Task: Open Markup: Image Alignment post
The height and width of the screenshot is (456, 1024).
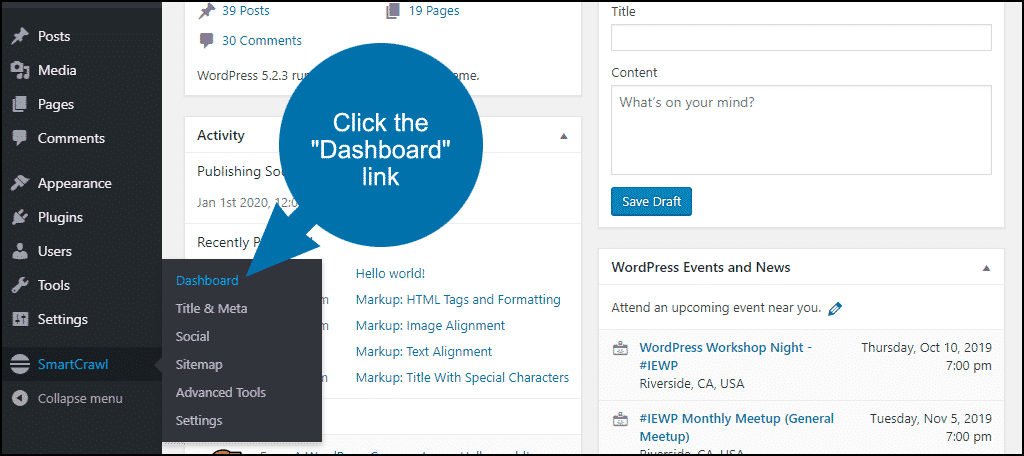Action: (x=430, y=326)
